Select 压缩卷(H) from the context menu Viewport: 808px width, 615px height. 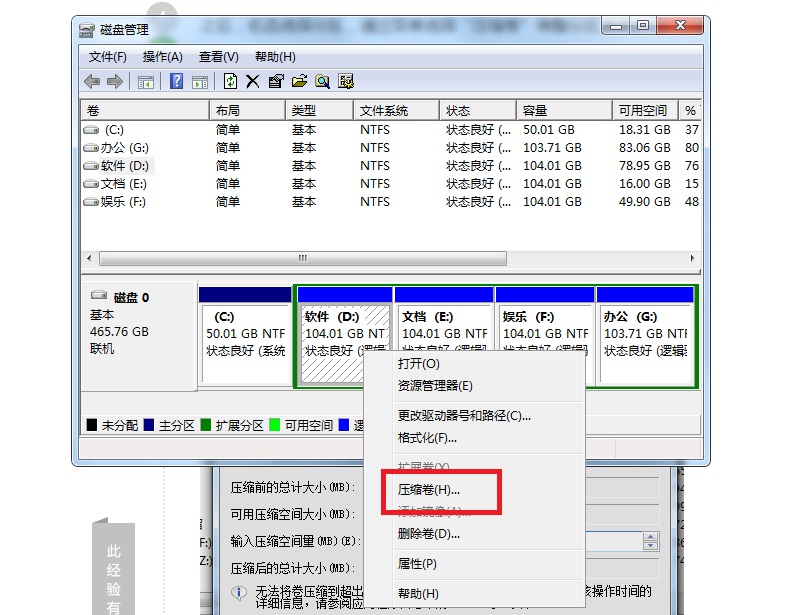(x=425, y=490)
